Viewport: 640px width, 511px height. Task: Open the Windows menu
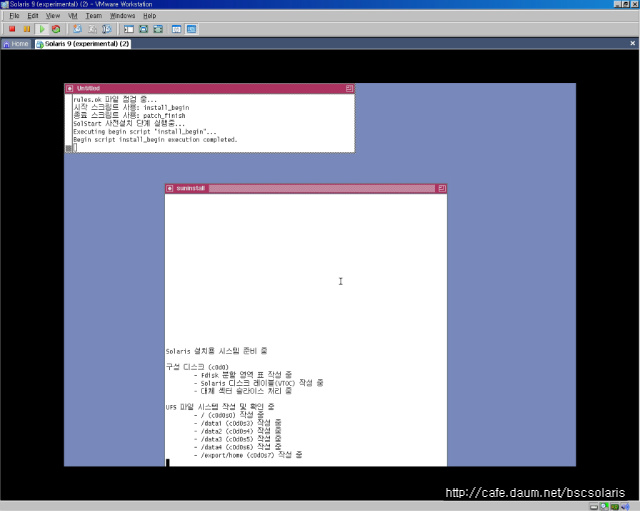coord(122,16)
